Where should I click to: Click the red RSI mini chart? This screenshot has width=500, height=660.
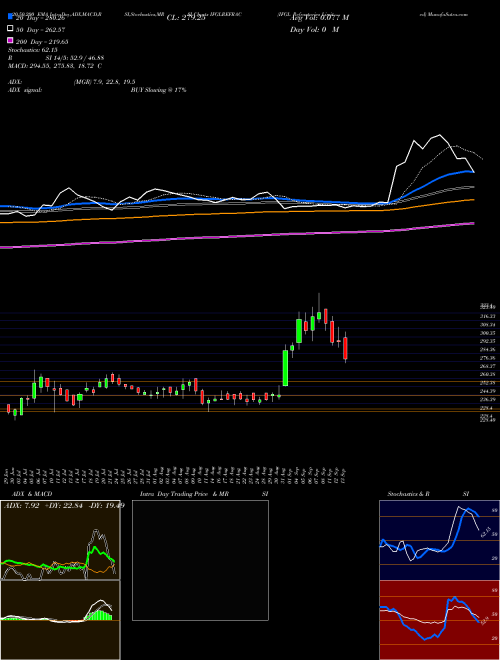439,620
